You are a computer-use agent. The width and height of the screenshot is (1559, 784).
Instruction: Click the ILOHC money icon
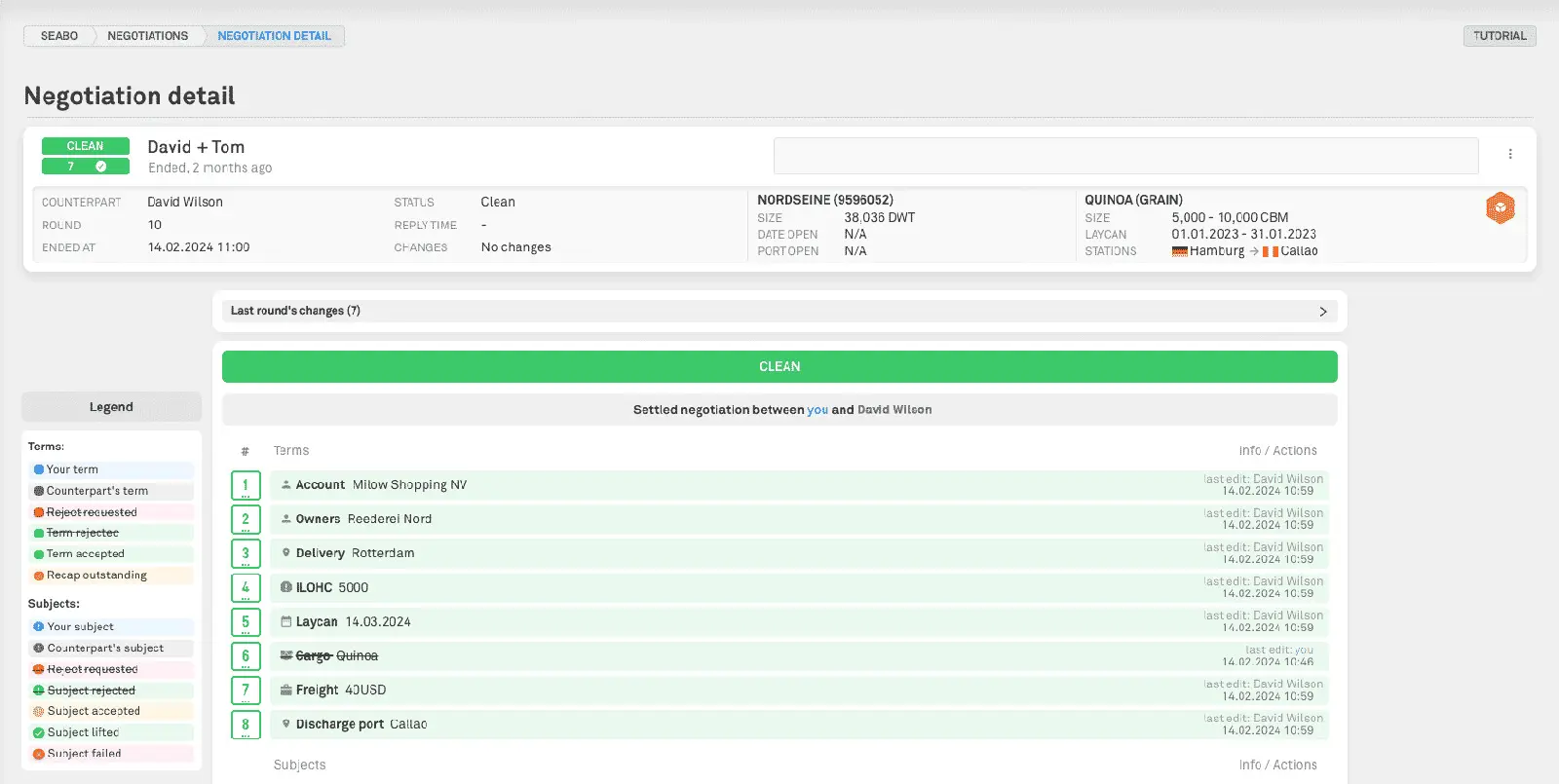pyautogui.click(x=285, y=587)
